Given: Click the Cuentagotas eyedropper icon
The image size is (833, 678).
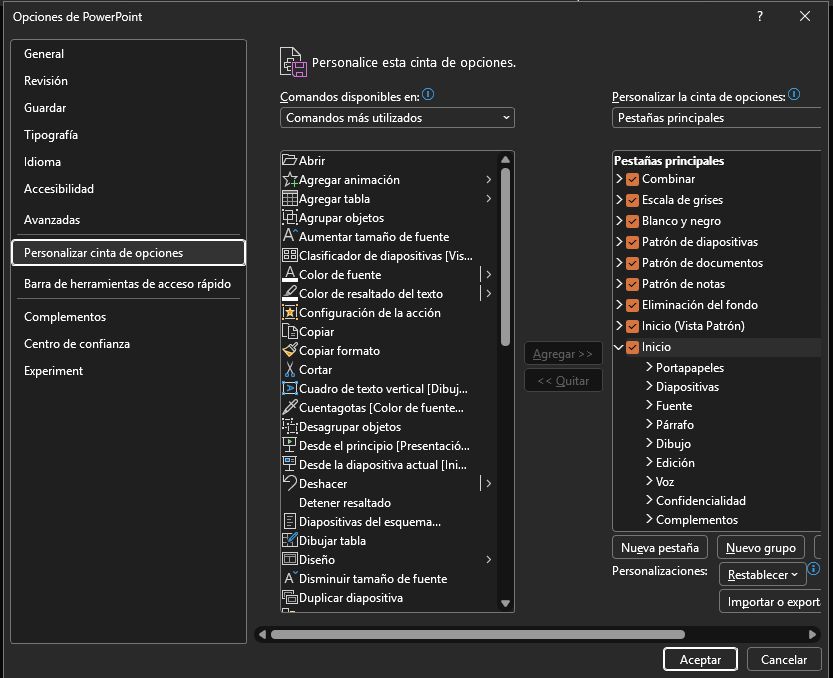Looking at the screenshot, I should click(290, 408).
